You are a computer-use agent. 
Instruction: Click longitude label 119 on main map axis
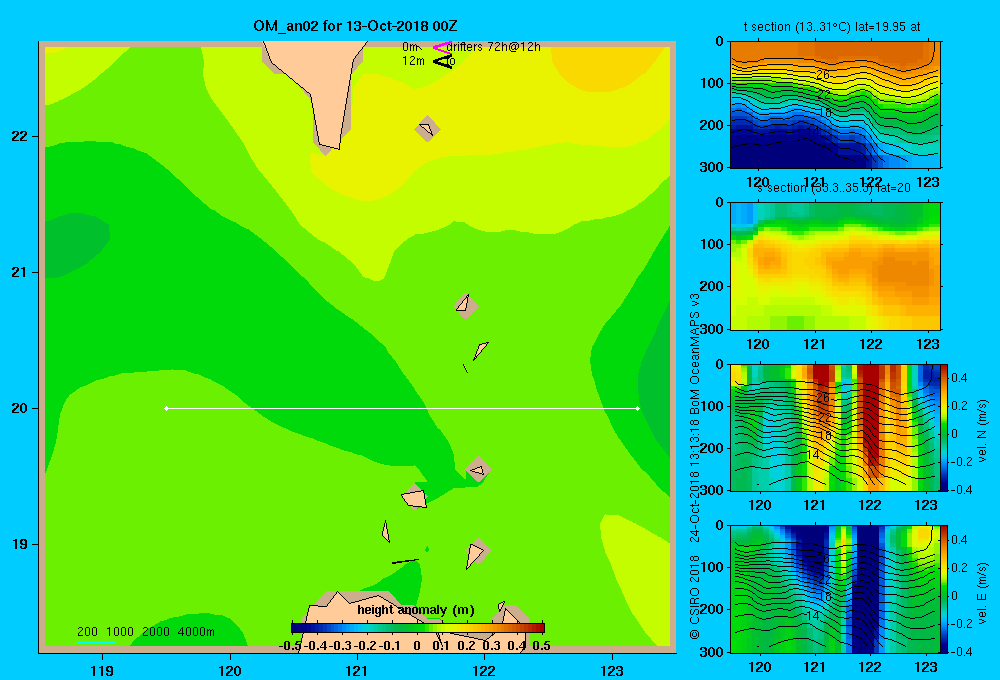click(102, 670)
